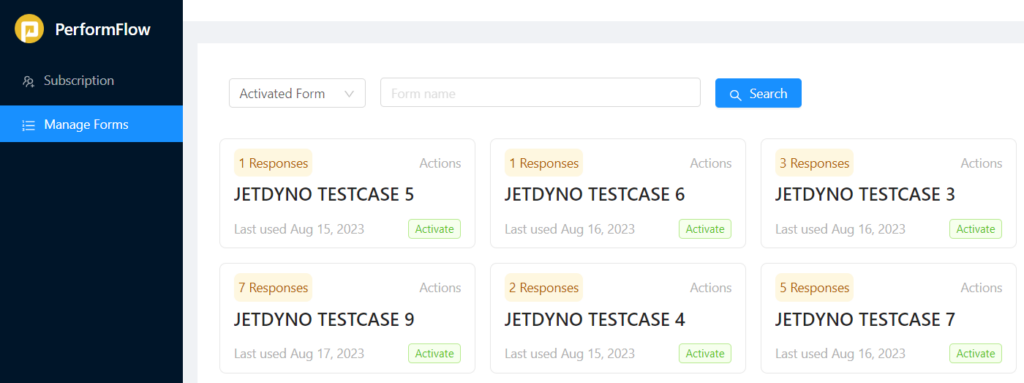Screen dimensions: 1024x383
Task: Click the PerformFlow brand name
Action: (103, 29)
